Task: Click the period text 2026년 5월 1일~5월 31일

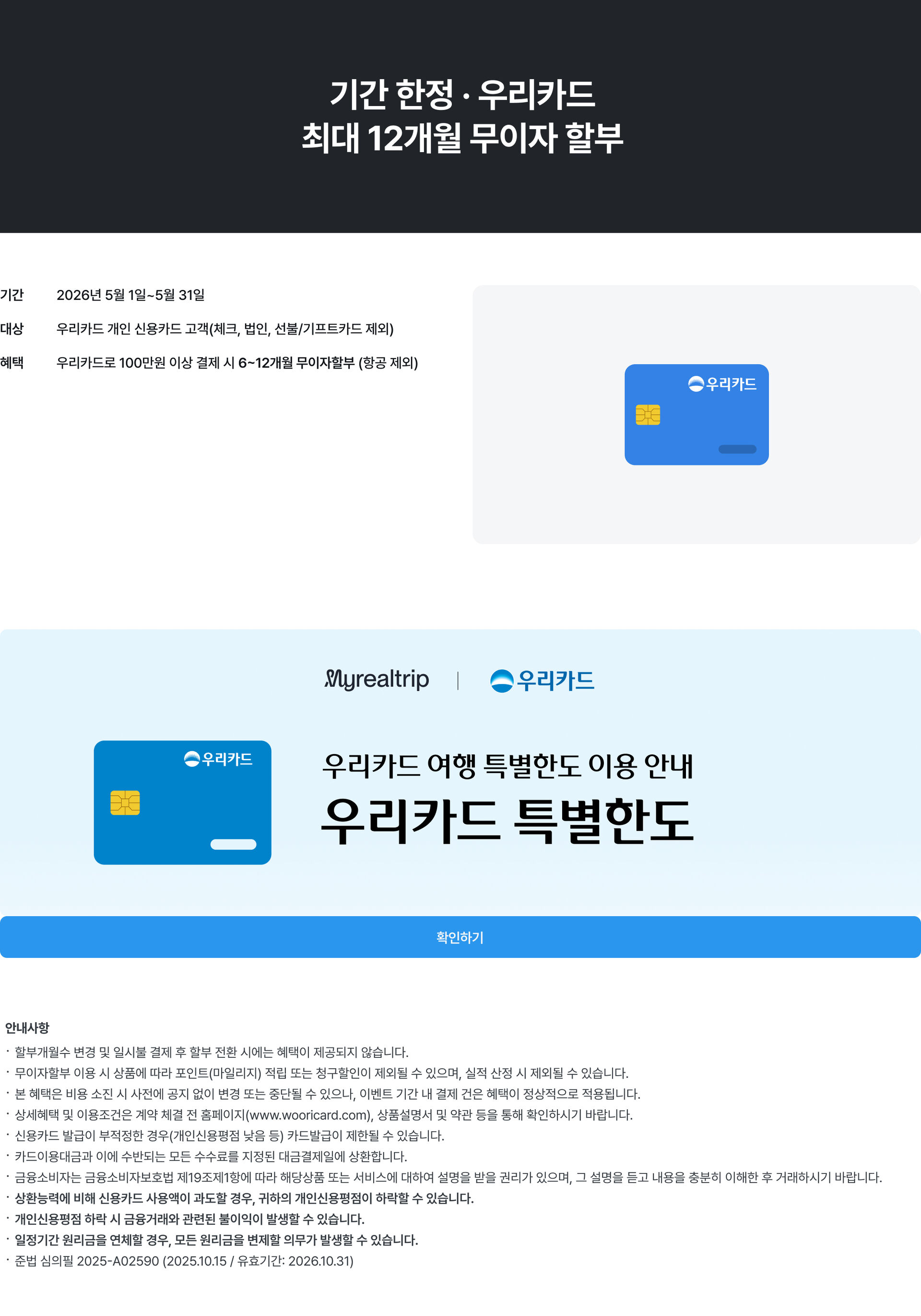Action: 130,295
